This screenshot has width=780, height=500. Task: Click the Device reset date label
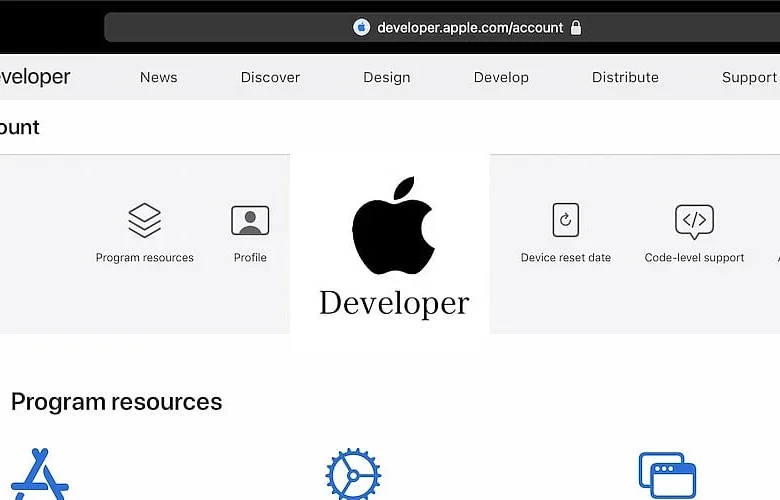click(566, 257)
